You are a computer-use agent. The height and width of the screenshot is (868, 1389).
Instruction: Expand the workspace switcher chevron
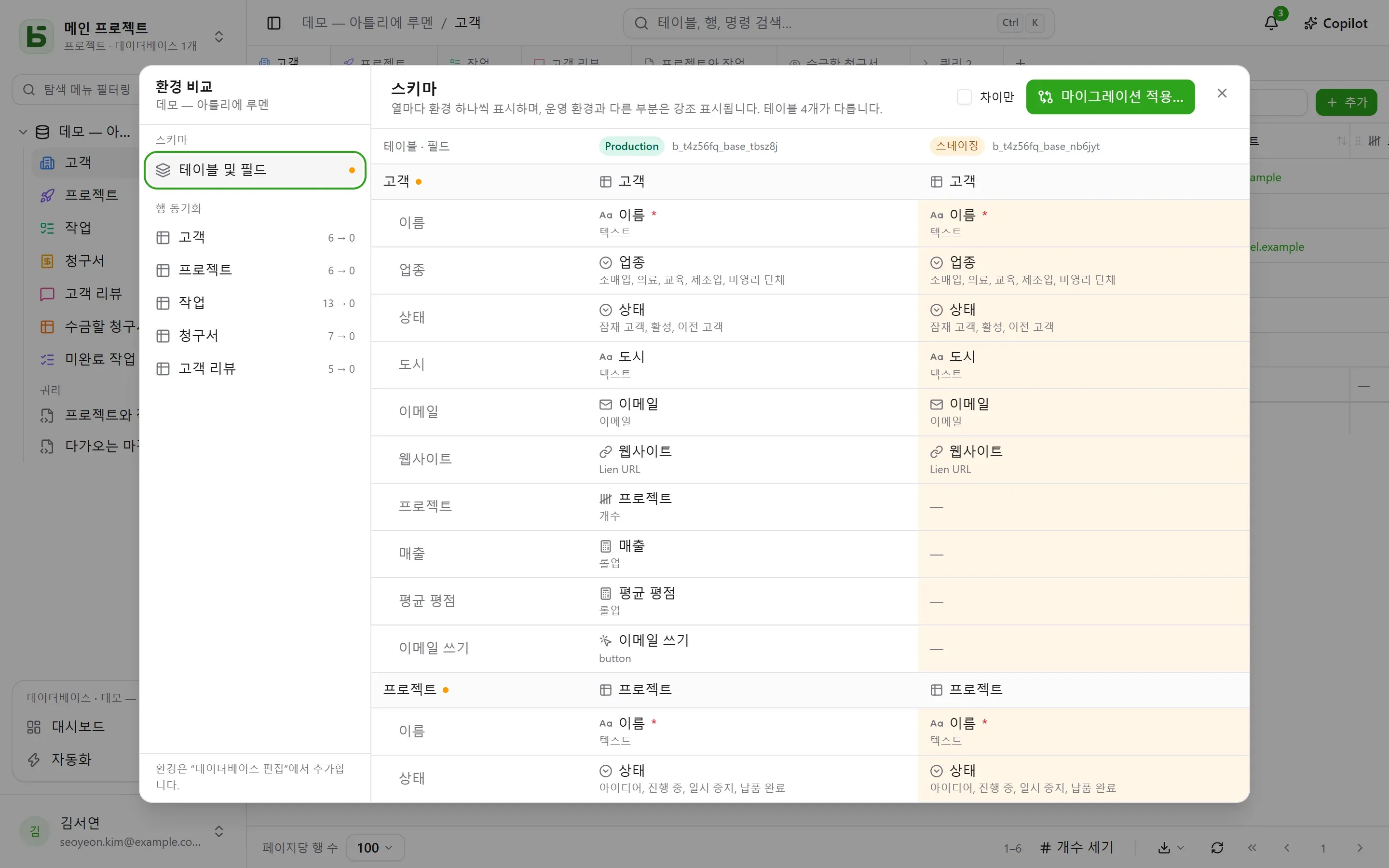point(218,37)
